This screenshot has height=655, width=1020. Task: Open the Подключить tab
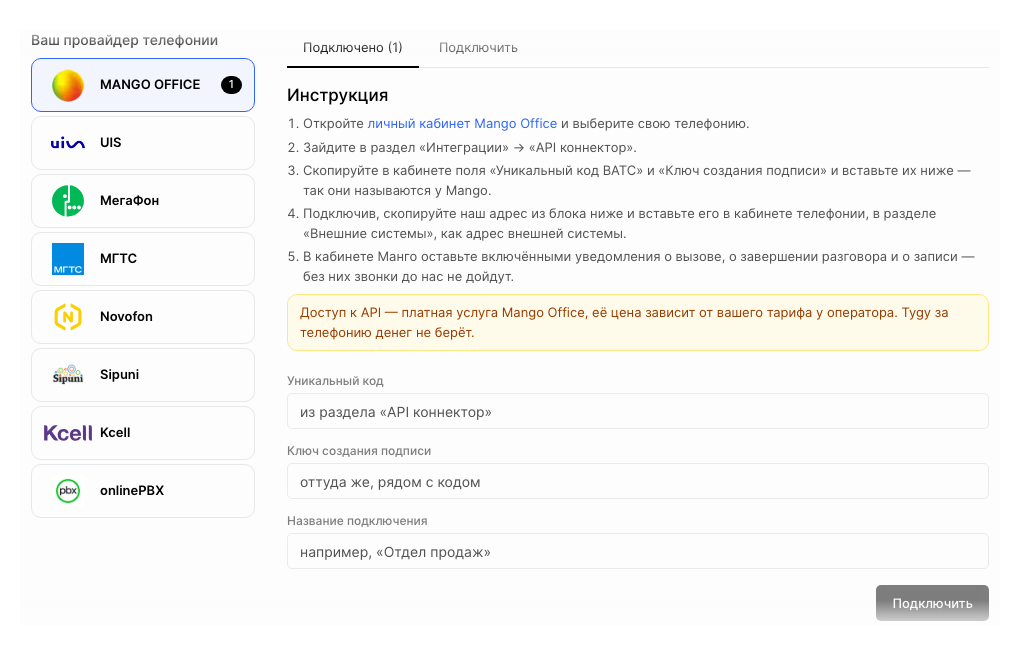click(x=478, y=47)
